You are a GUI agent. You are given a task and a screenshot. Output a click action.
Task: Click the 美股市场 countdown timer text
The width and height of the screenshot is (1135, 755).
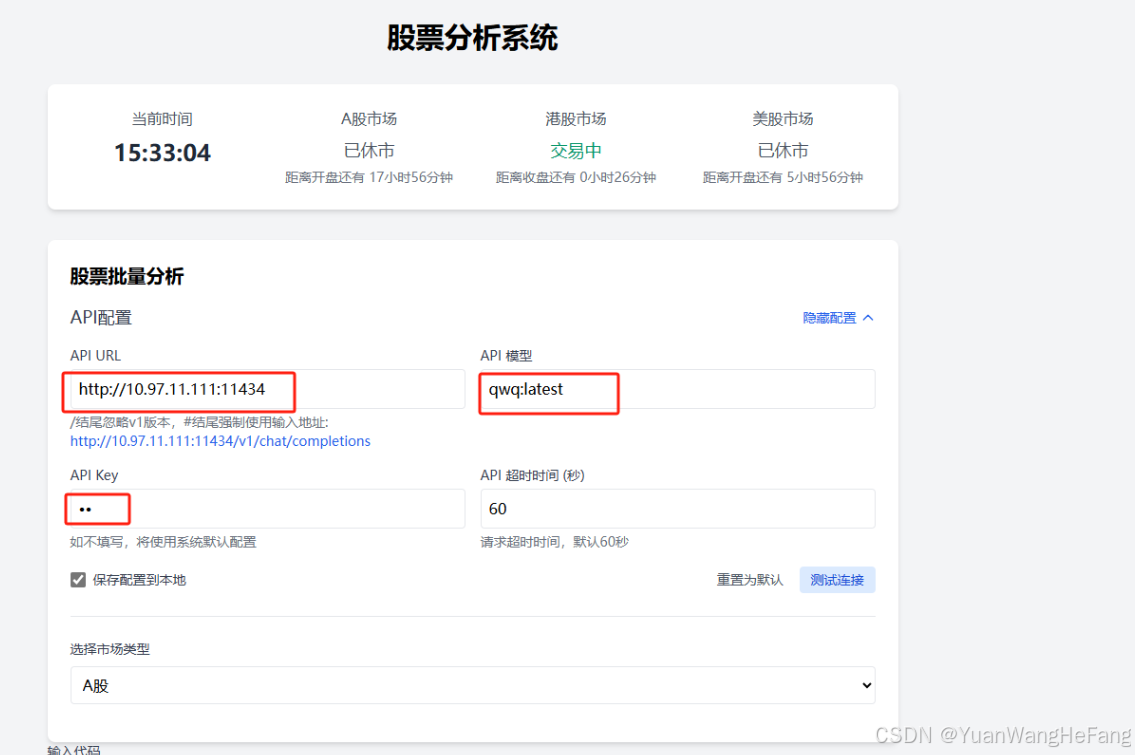click(x=783, y=177)
